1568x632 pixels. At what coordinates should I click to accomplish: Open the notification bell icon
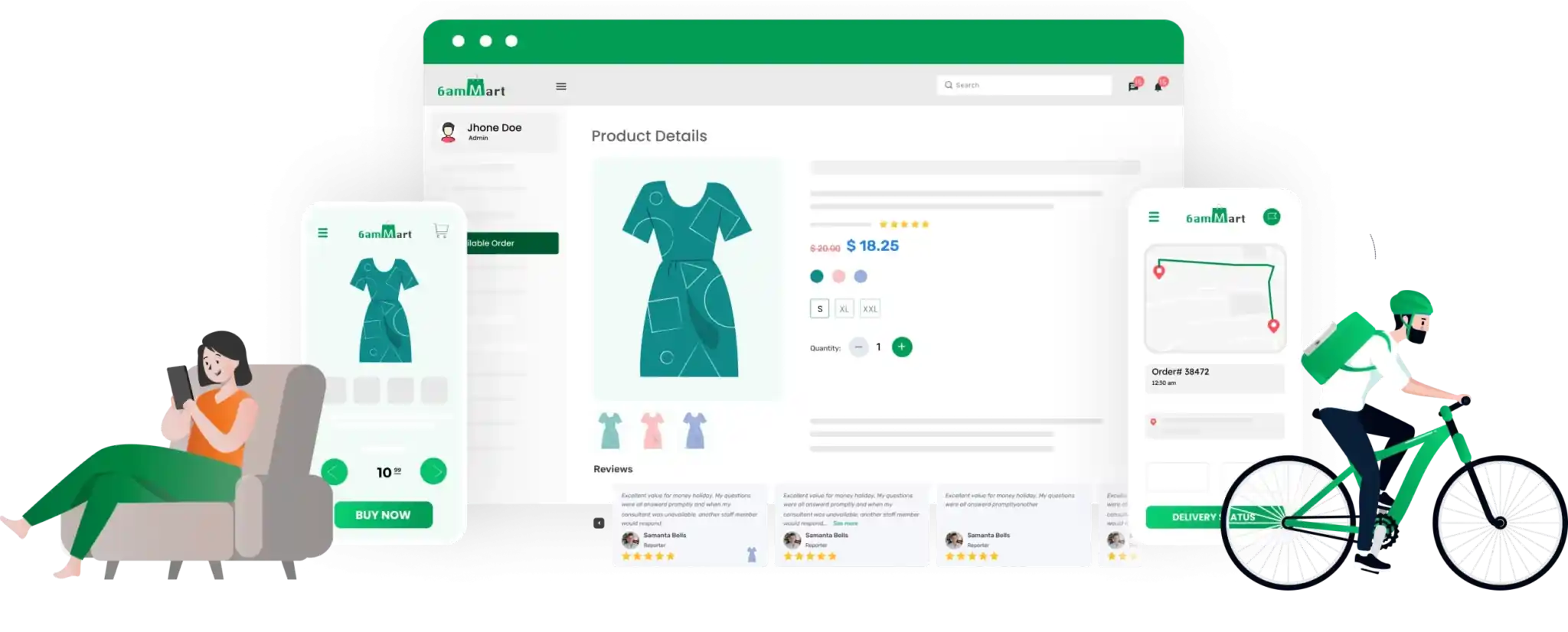(1158, 86)
